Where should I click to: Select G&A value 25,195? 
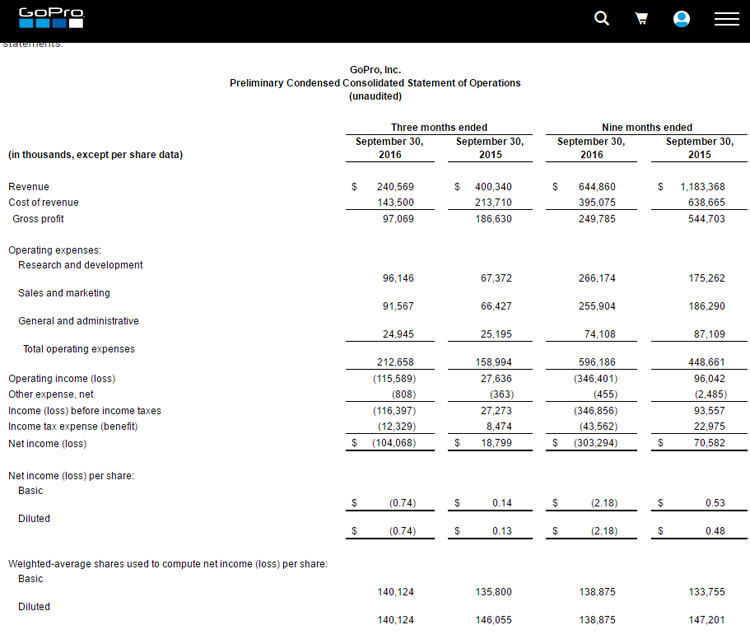tap(496, 334)
